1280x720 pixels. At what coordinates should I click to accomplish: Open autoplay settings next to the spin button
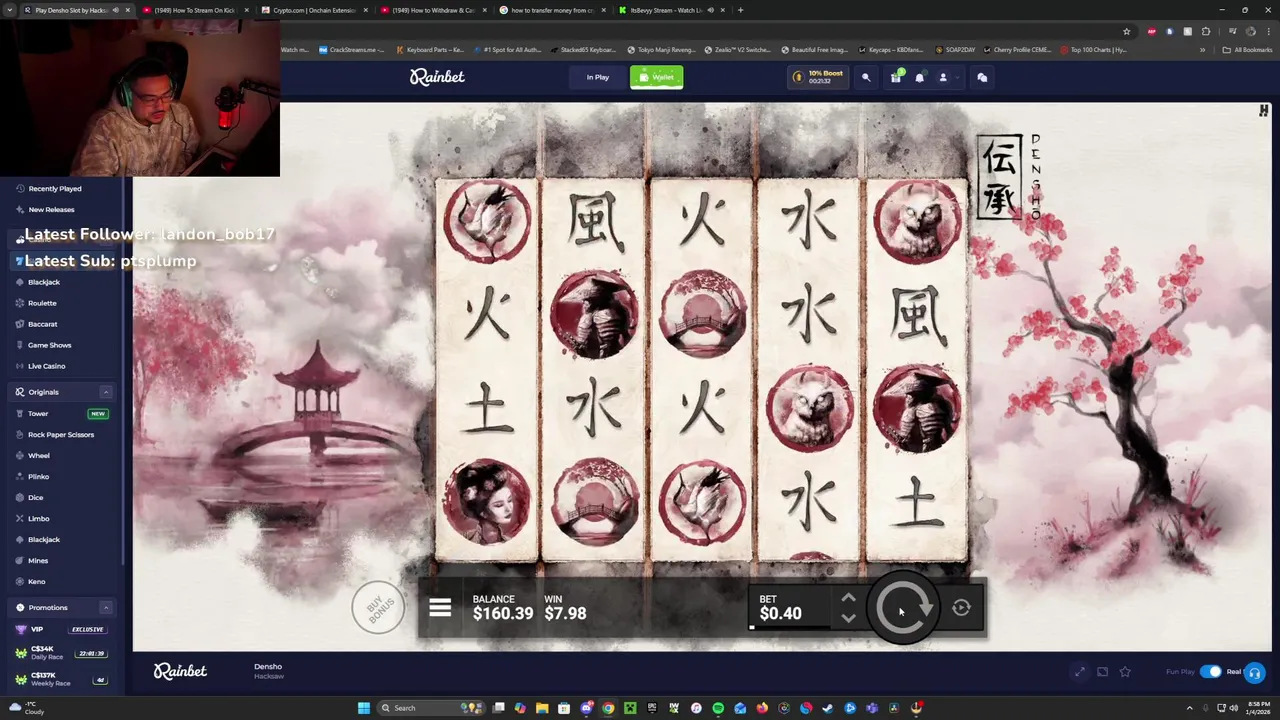961,608
